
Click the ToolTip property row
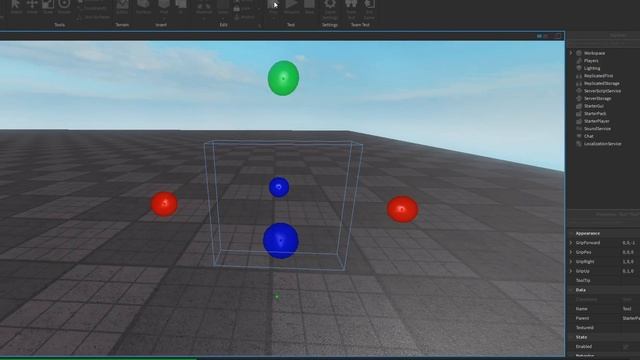tap(604, 280)
